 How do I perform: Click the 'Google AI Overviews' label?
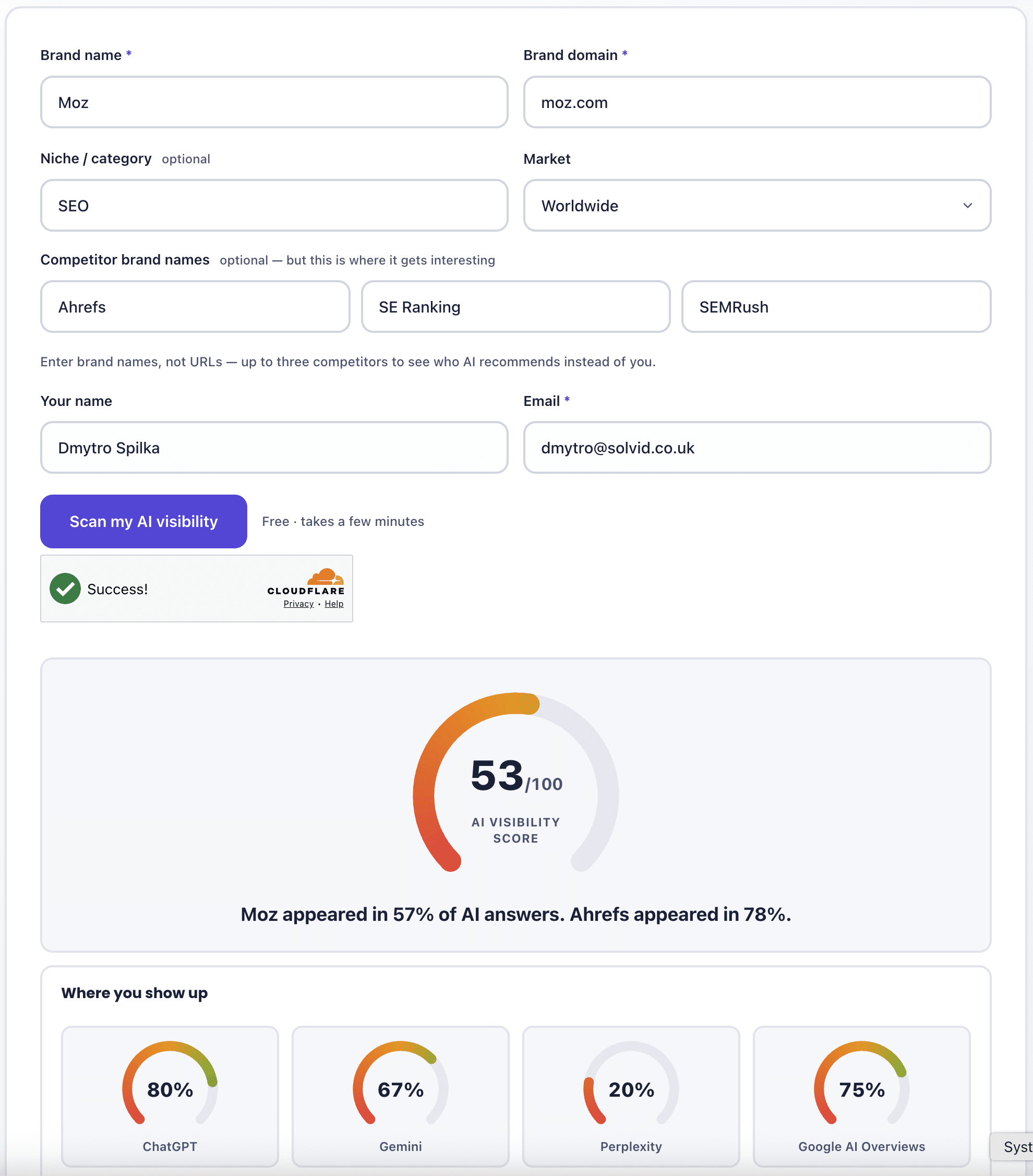click(861, 1147)
